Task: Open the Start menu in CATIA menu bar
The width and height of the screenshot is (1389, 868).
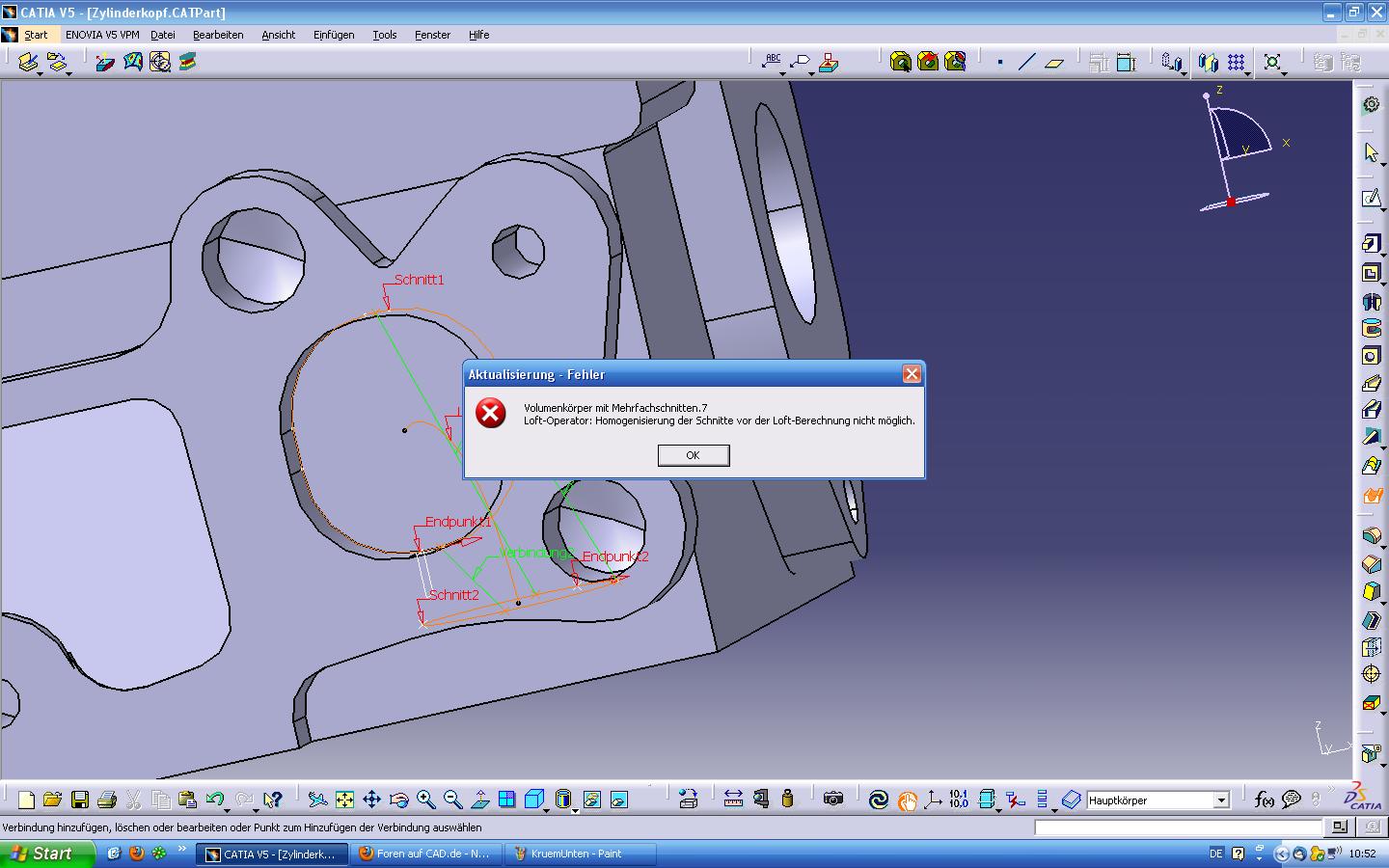Action: [x=36, y=35]
